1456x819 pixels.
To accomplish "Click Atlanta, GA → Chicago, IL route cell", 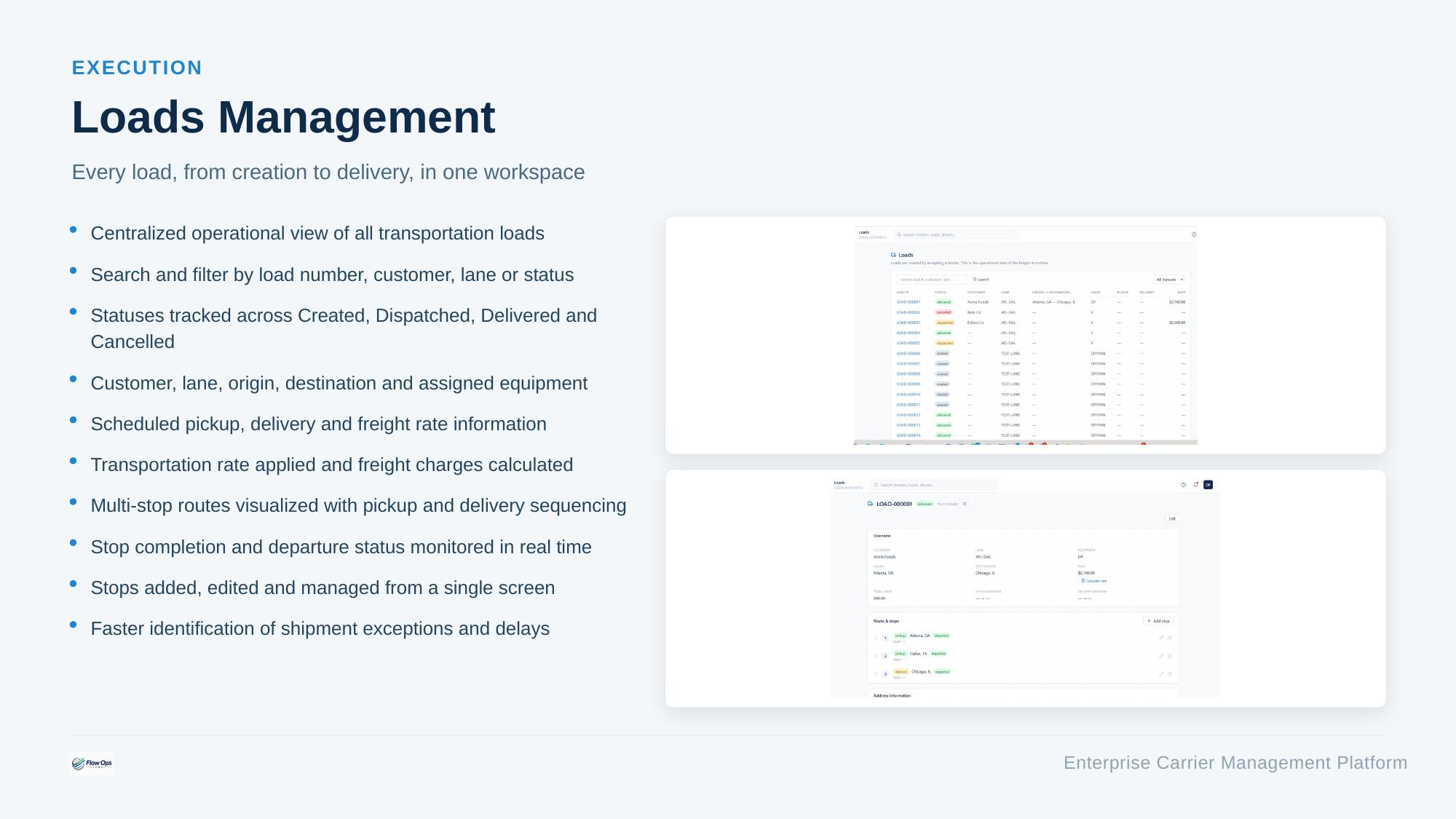I will click(1053, 302).
